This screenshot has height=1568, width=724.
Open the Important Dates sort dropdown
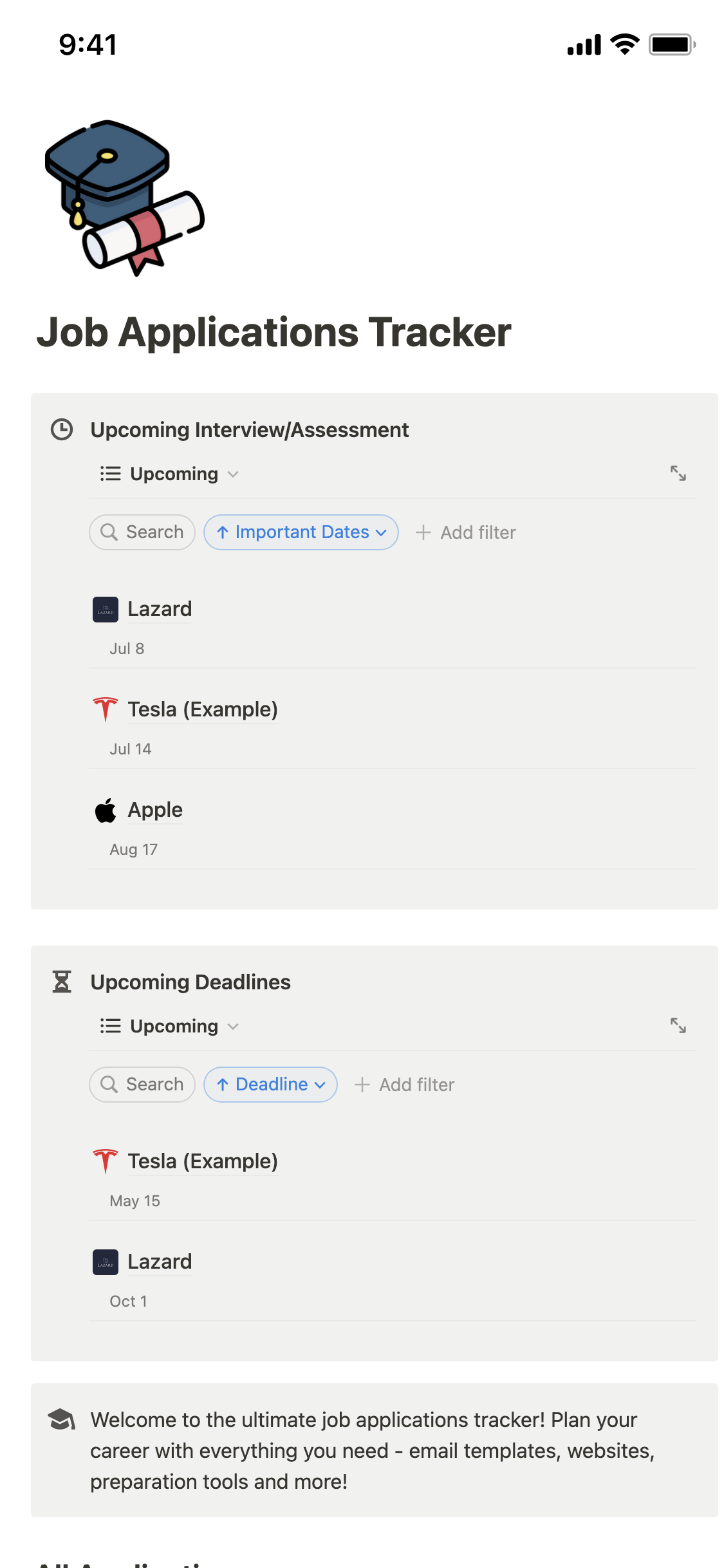click(301, 532)
